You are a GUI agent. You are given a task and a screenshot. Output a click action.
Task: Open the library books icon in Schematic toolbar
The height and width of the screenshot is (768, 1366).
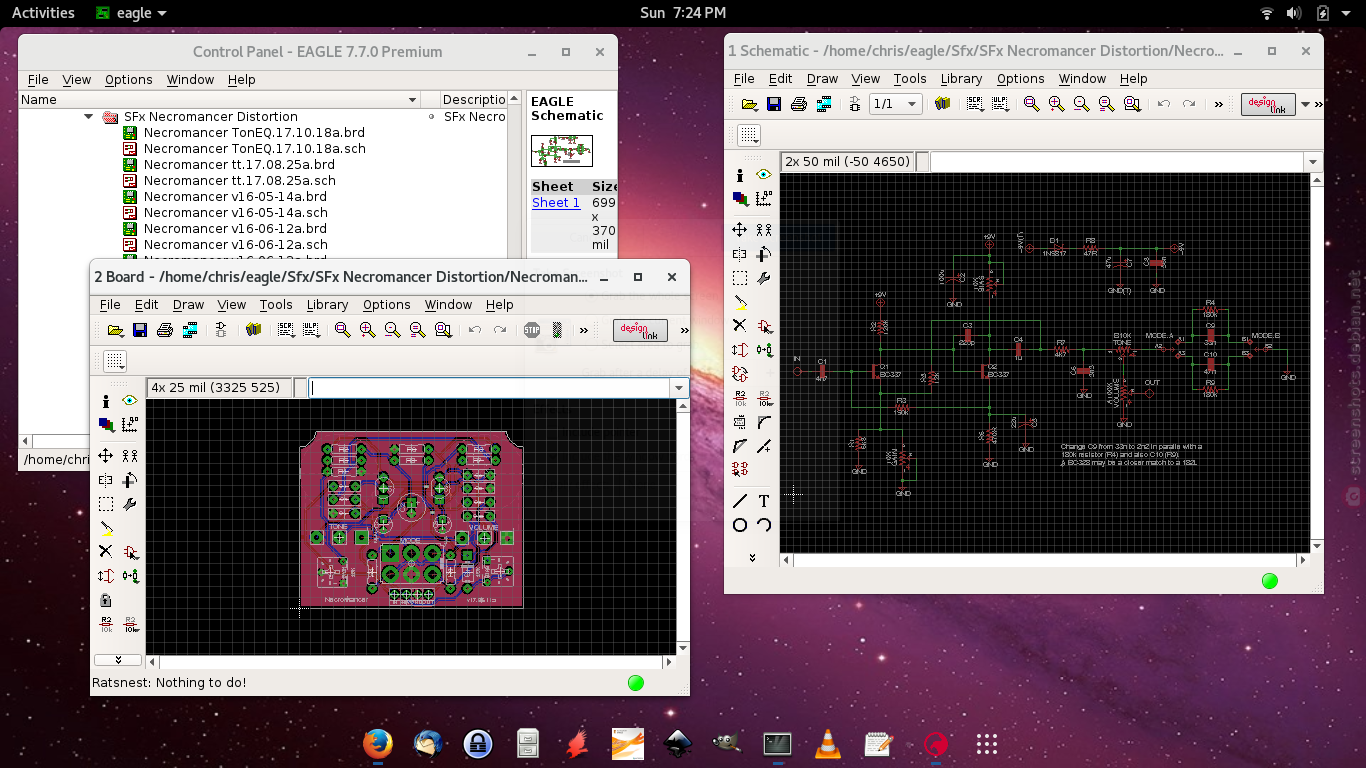click(942, 104)
